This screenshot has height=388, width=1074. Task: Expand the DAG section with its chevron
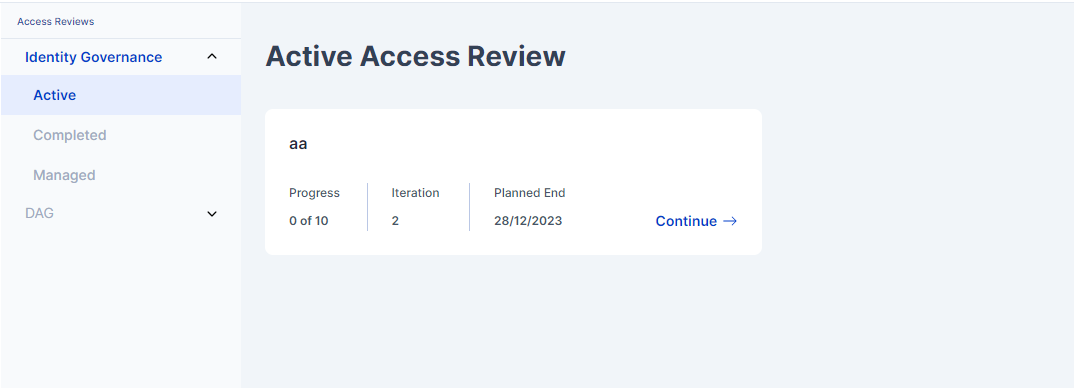[x=212, y=214]
